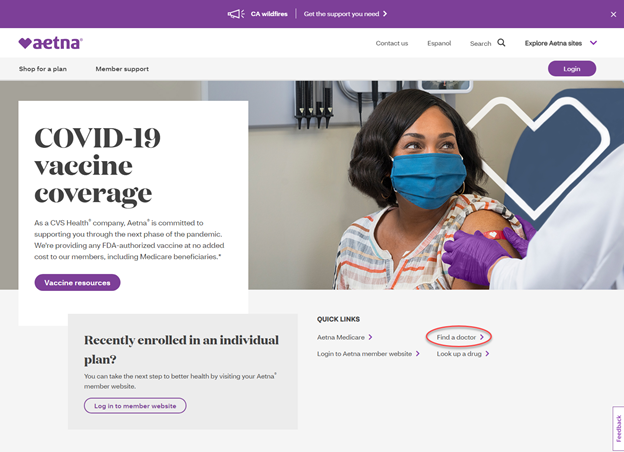Click the arrow after Get the support you need
The height and width of the screenshot is (452, 624).
tap(385, 14)
